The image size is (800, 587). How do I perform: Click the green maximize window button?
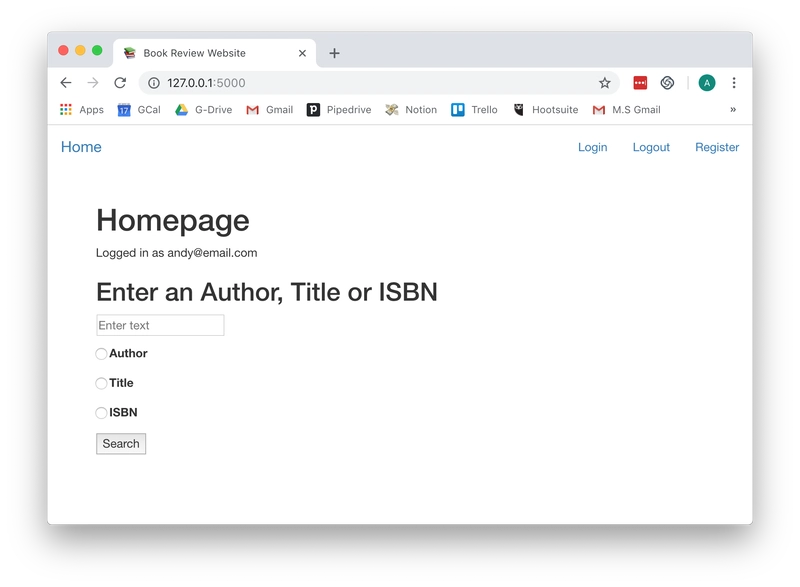tap(97, 50)
